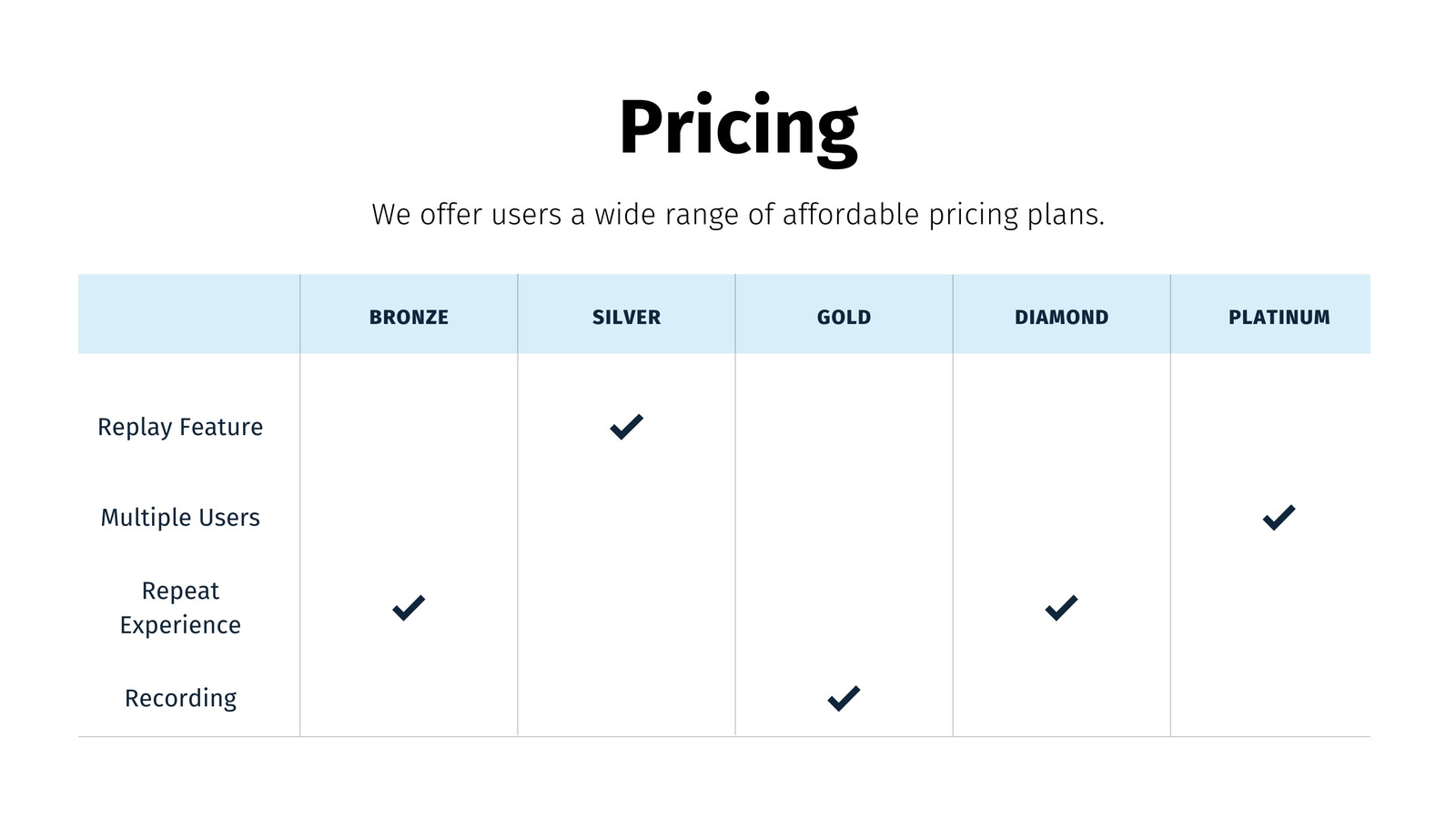The width and height of the screenshot is (1456, 819).
Task: Click the Bronze Repeat Experience checkmark
Action: pyautogui.click(x=409, y=608)
